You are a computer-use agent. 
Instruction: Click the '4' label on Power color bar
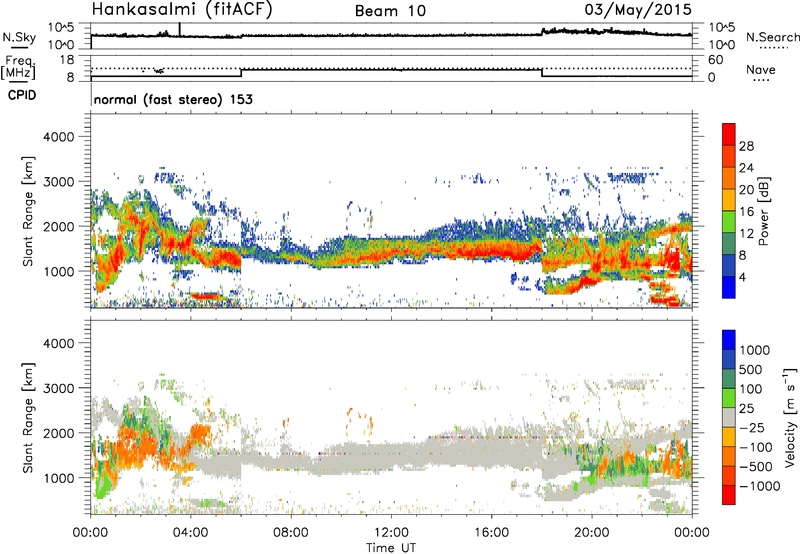(x=742, y=277)
